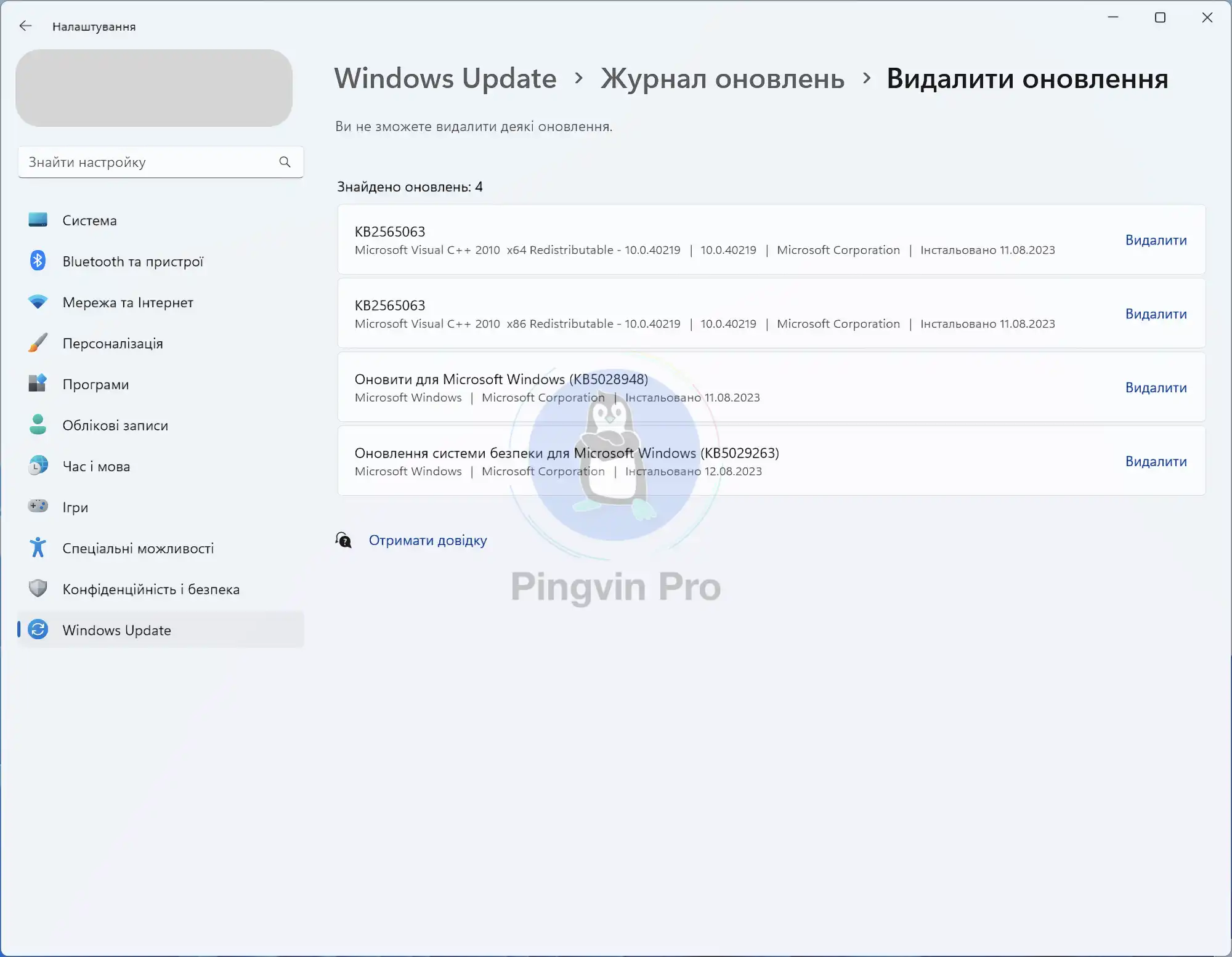Click the Ігри gamepad icon

[38, 506]
